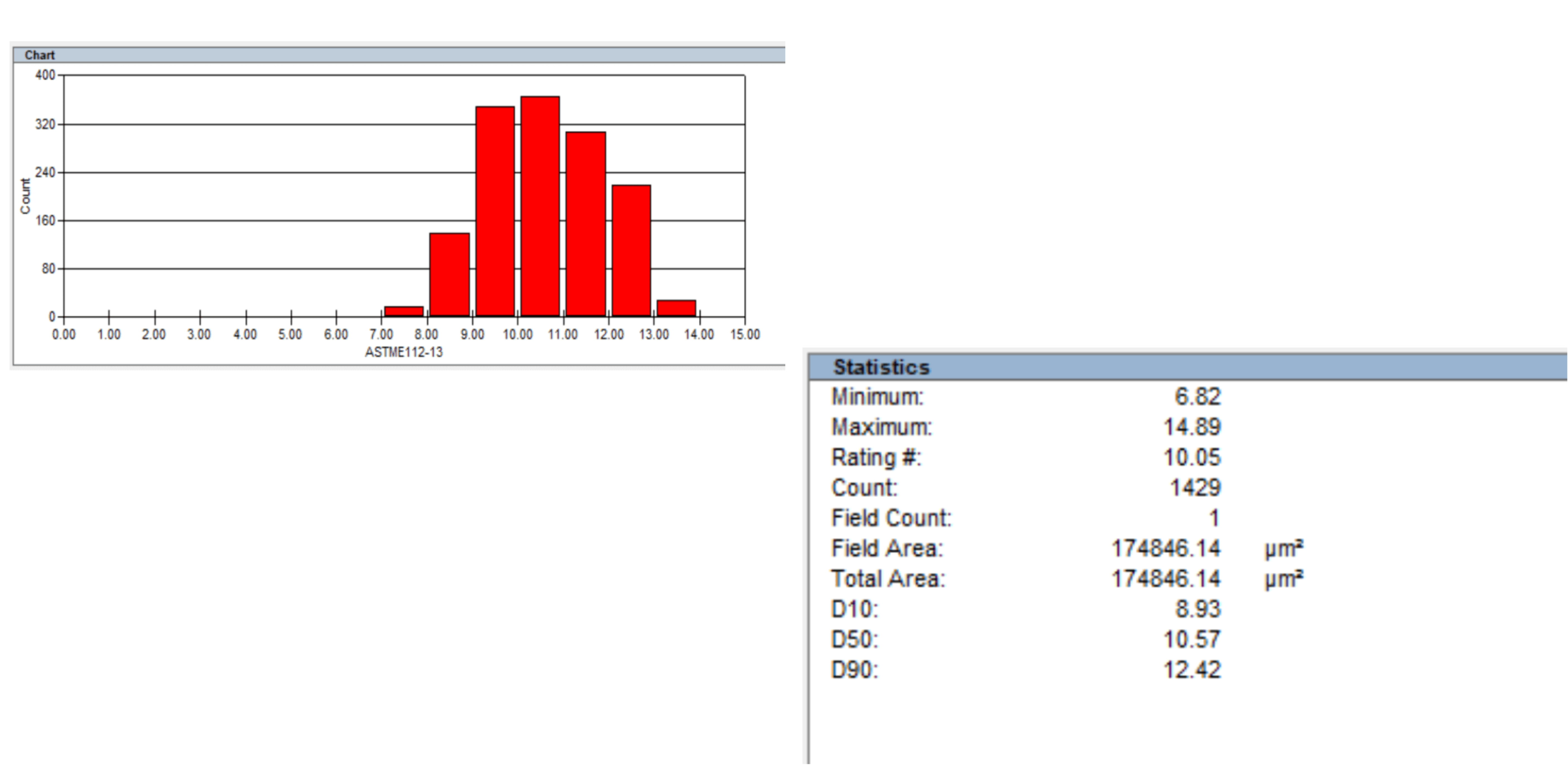Select the 13.00 x-axis label
1568x784 pixels.
654,334
